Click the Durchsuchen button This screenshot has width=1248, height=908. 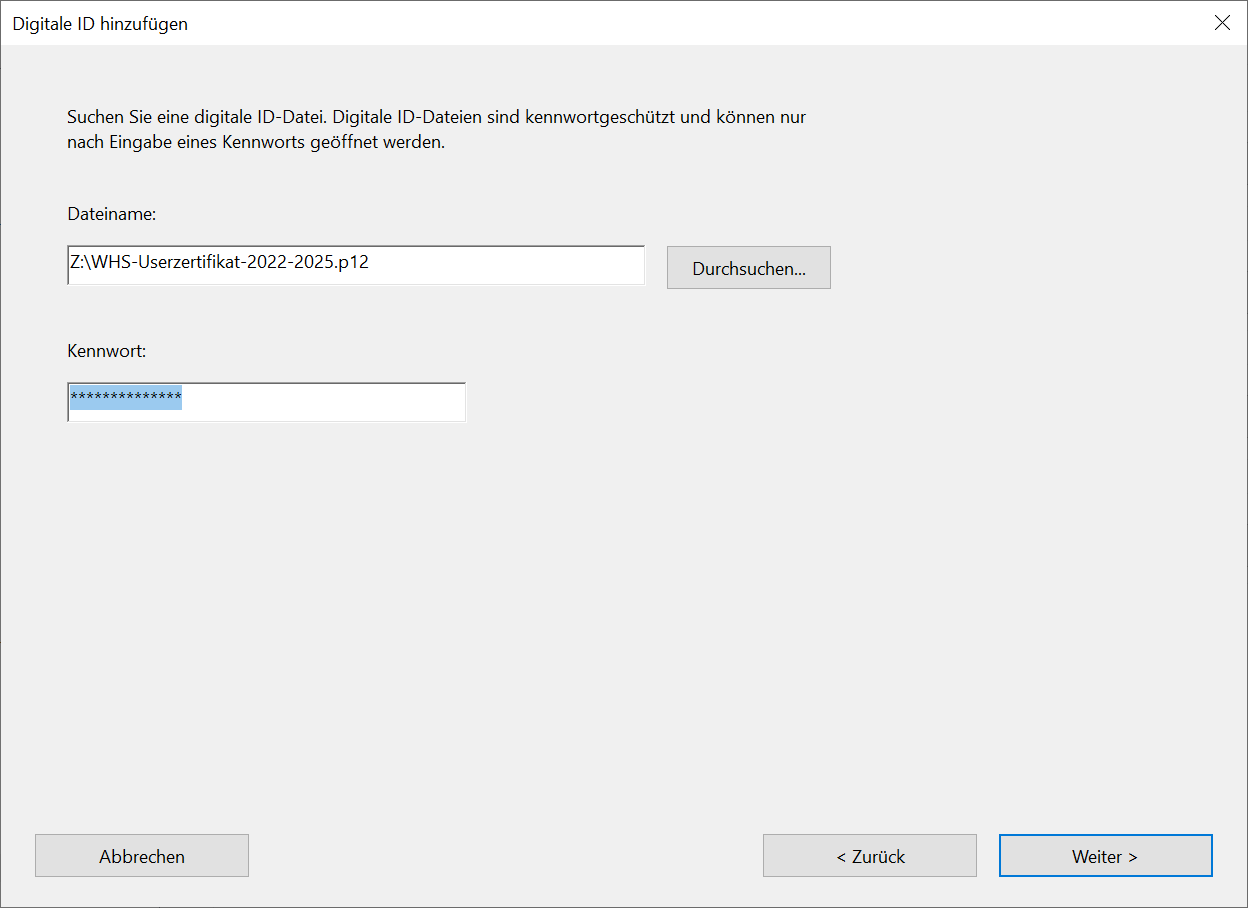tap(748, 268)
